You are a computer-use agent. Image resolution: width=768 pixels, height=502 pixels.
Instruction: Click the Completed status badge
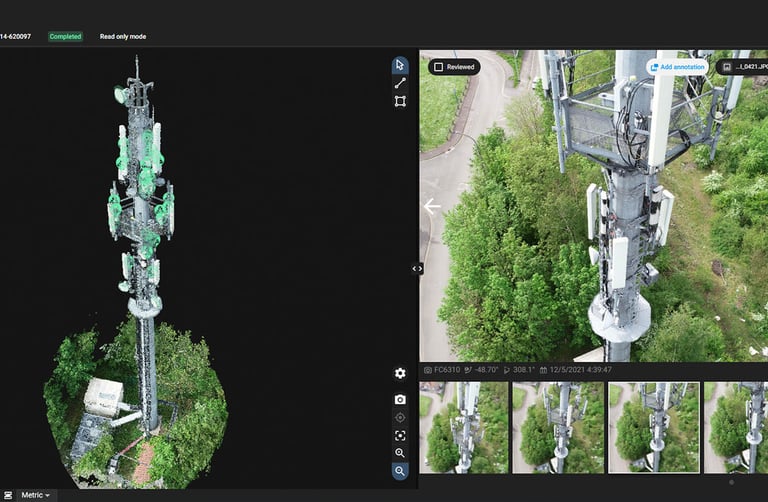pyautogui.click(x=65, y=37)
